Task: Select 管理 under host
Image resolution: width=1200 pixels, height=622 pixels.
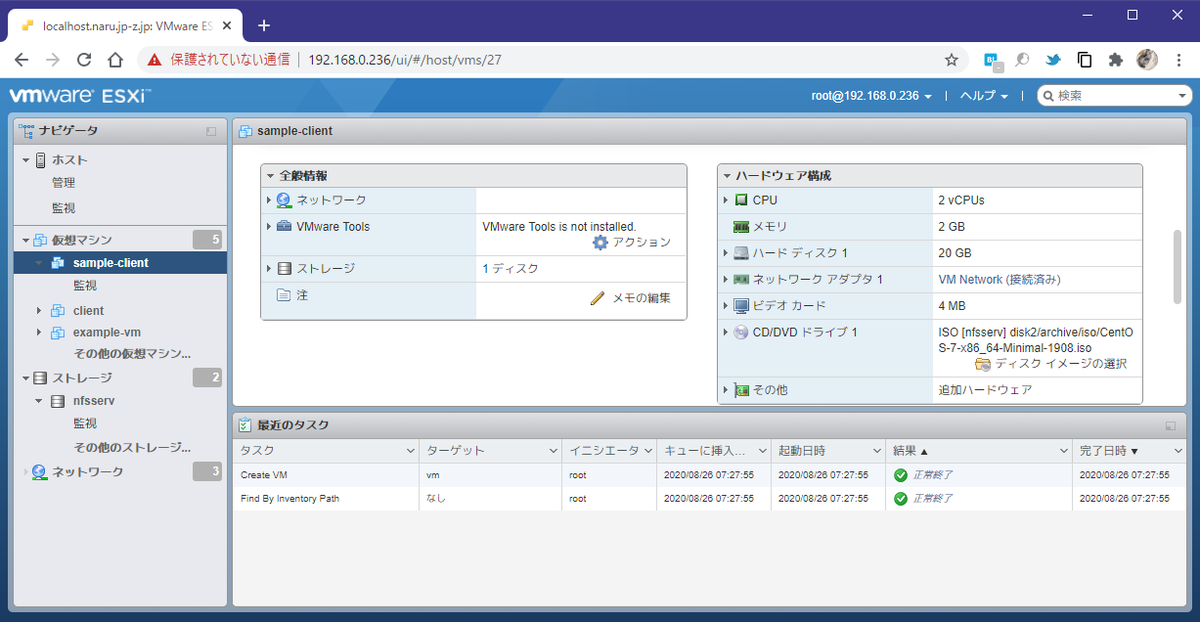Action: pos(63,183)
